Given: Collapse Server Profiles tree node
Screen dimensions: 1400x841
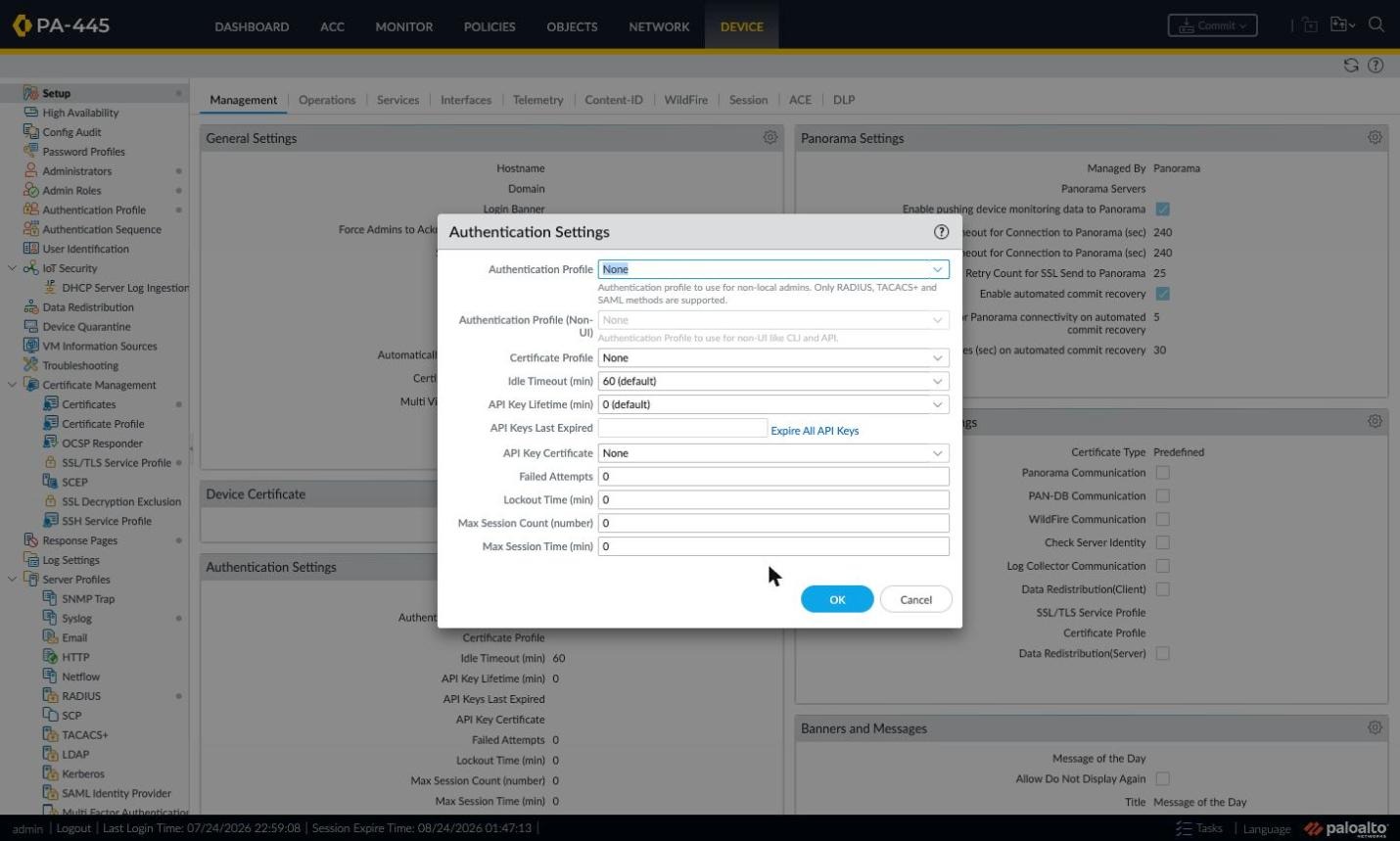Looking at the screenshot, I should [x=12, y=580].
